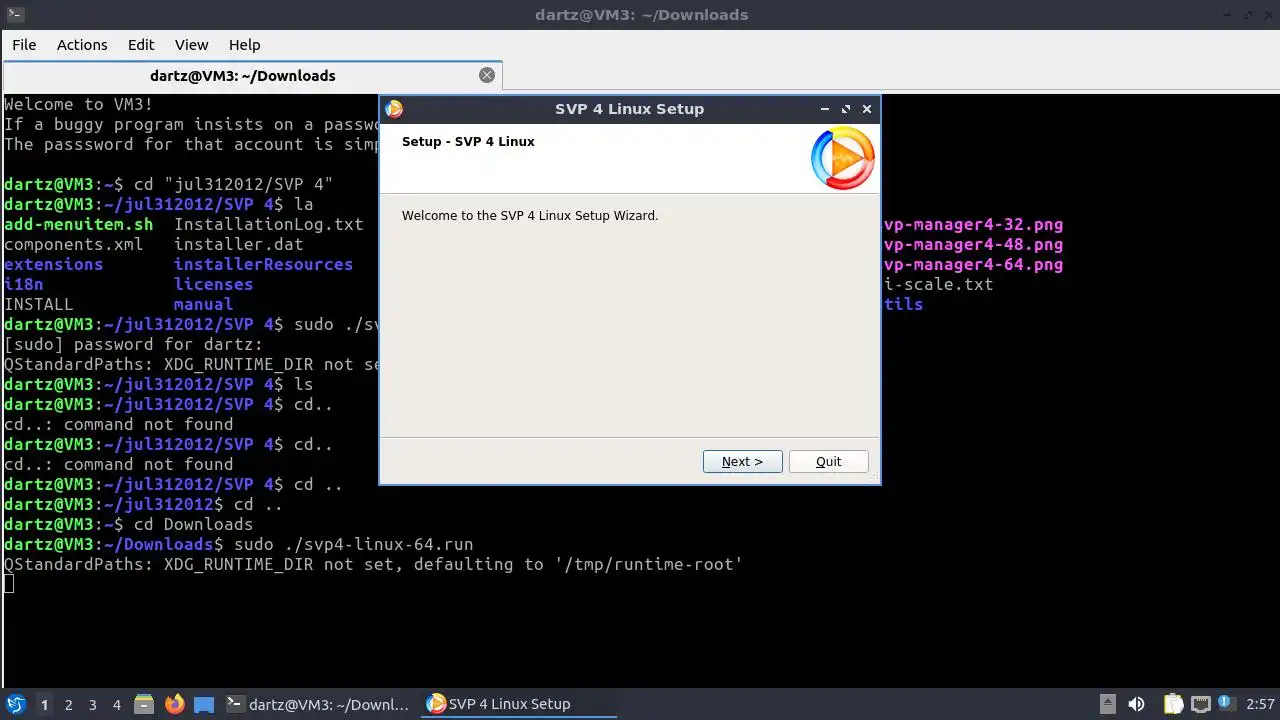Open the terminal Actions menu
Screen dimensions: 1280x720
(x=82, y=45)
